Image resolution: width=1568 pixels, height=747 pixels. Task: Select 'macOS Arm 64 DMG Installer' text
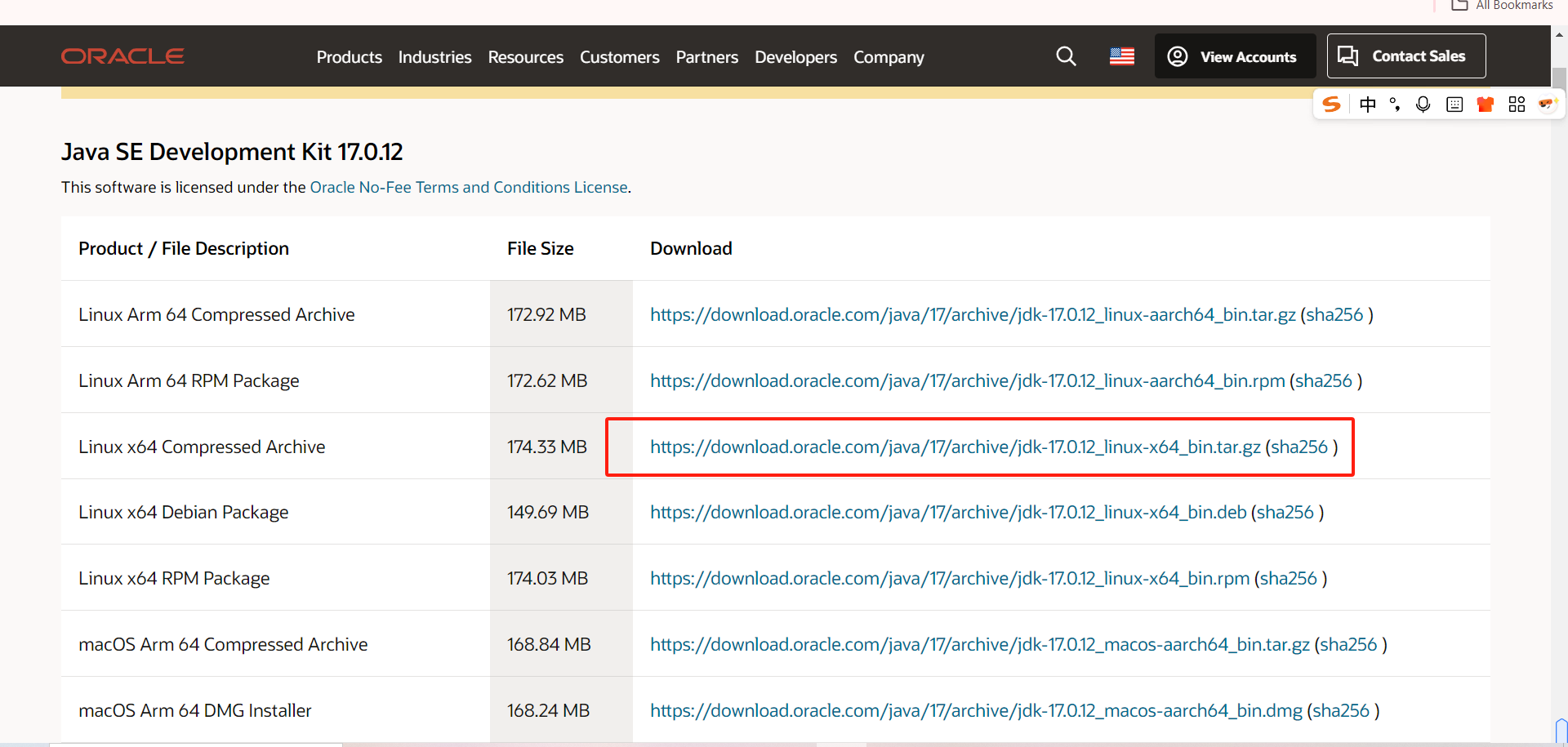tap(195, 710)
